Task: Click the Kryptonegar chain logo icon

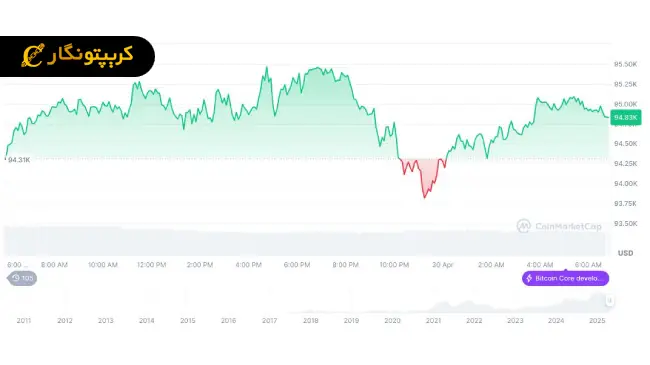Action: click(x=32, y=56)
